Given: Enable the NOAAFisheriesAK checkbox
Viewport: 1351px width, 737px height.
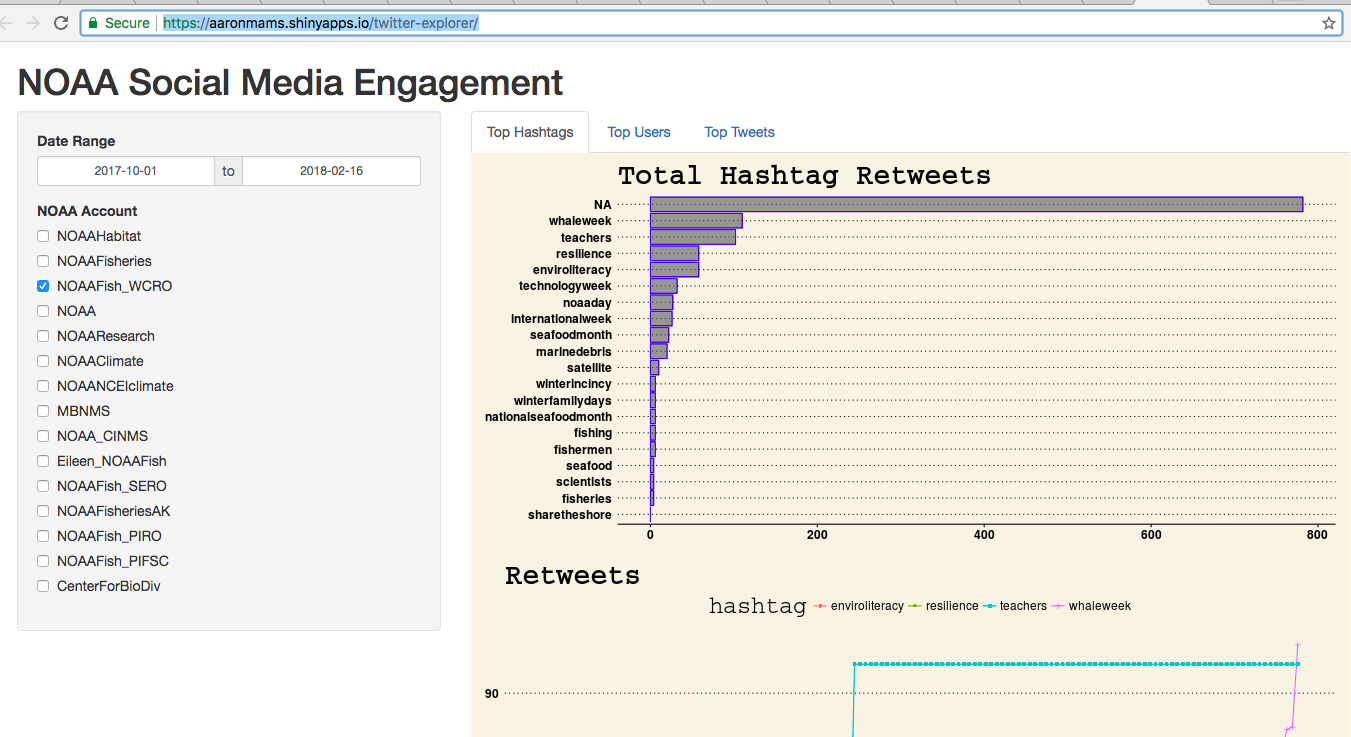Looking at the screenshot, I should [x=43, y=511].
